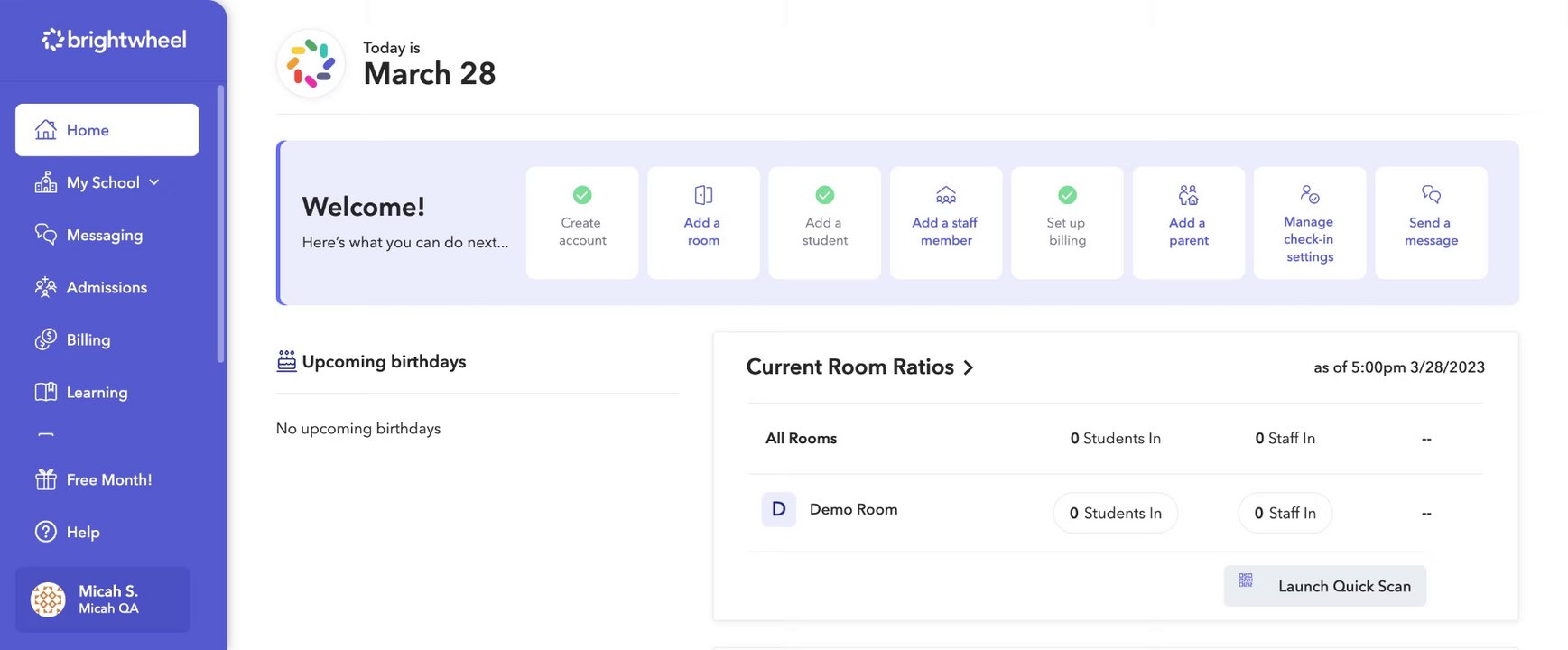Click the Create account green checkmark

(x=582, y=195)
